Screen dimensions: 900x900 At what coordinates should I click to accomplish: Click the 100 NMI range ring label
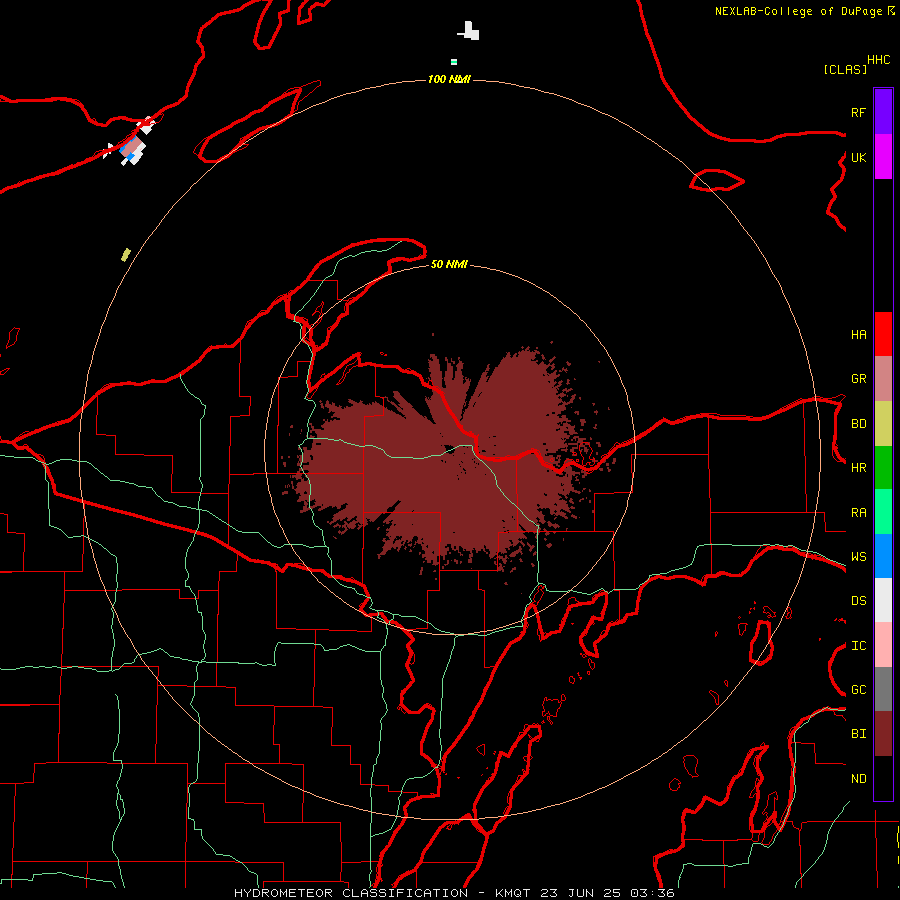click(449, 79)
